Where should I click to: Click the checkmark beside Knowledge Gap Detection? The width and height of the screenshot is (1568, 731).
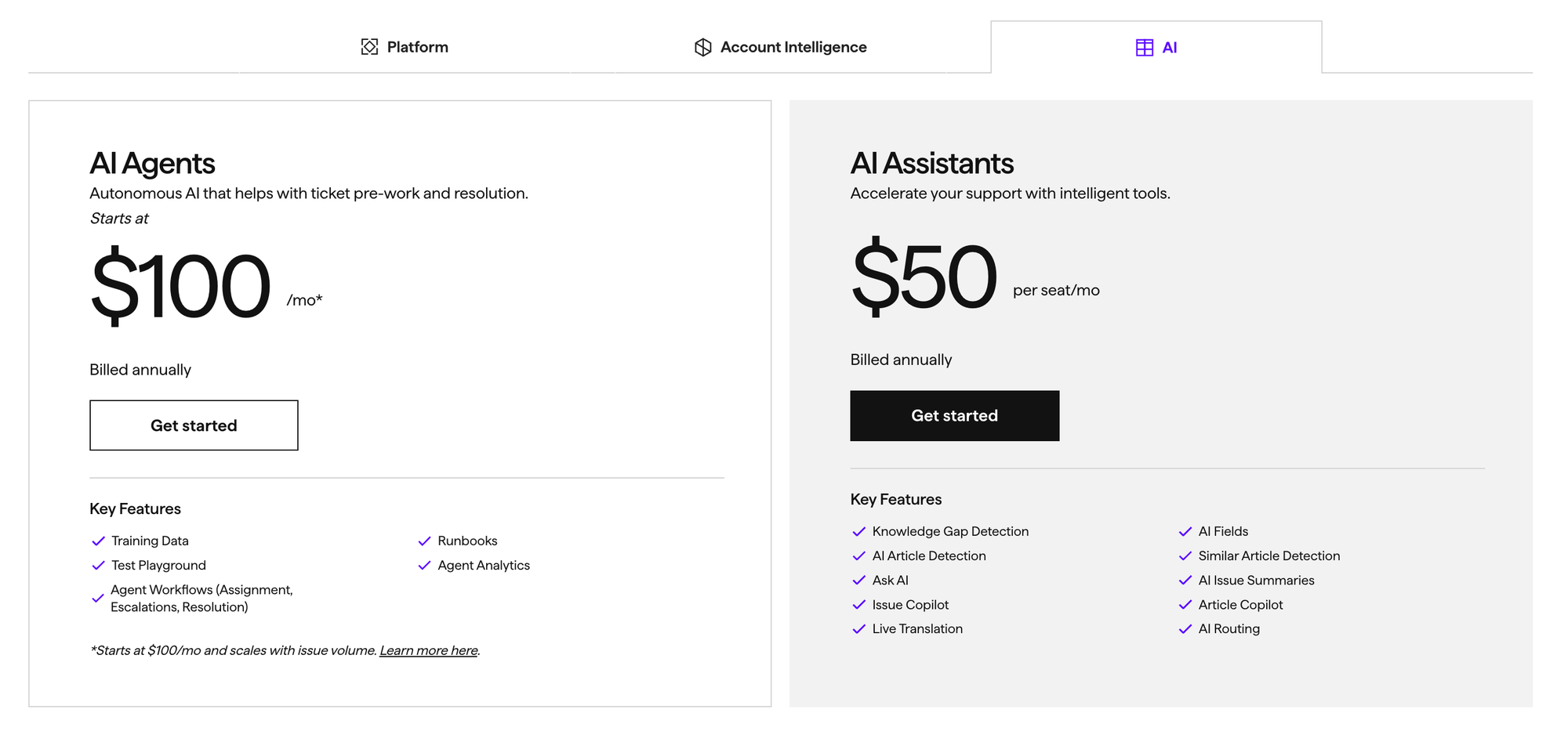[858, 531]
